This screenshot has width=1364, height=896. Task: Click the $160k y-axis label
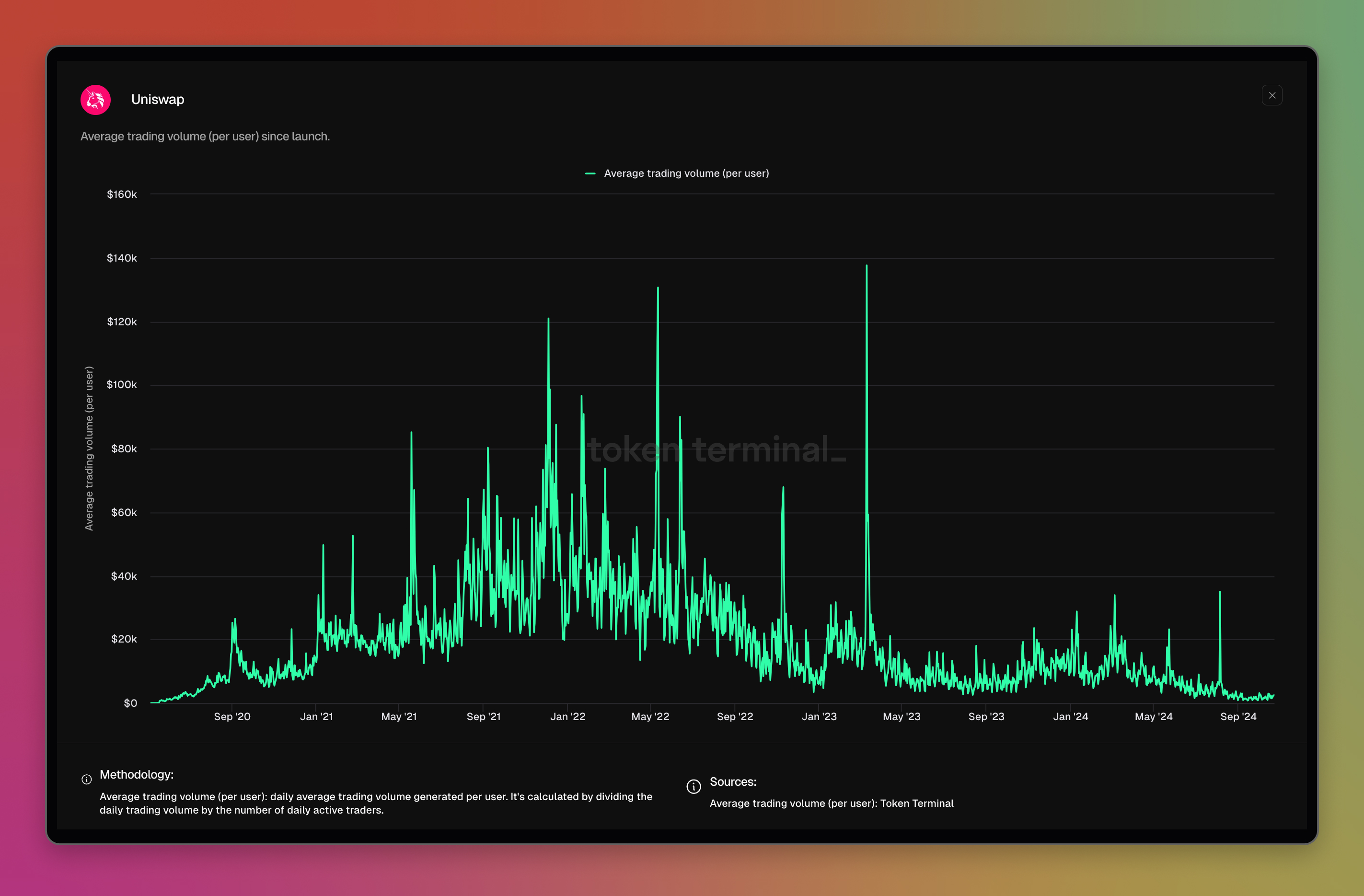(122, 194)
